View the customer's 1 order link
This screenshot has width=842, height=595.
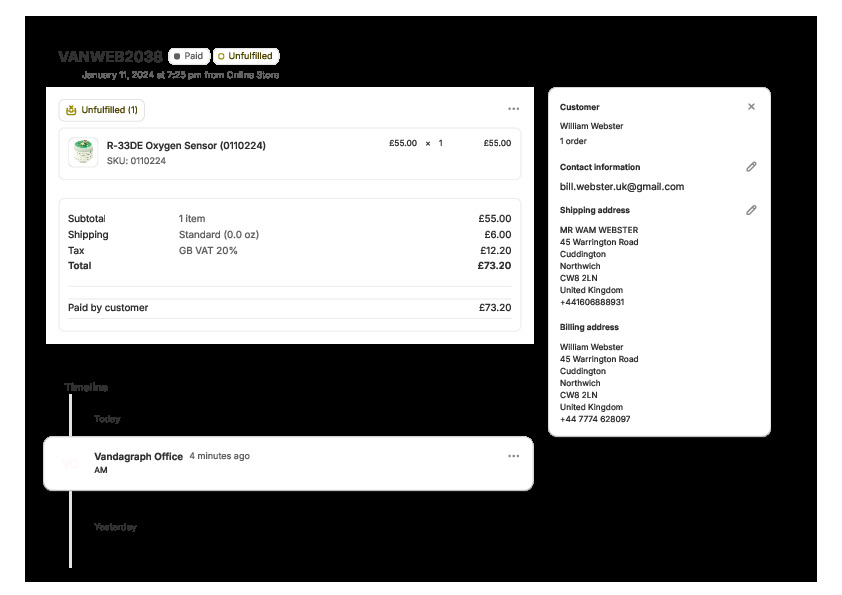coord(574,141)
